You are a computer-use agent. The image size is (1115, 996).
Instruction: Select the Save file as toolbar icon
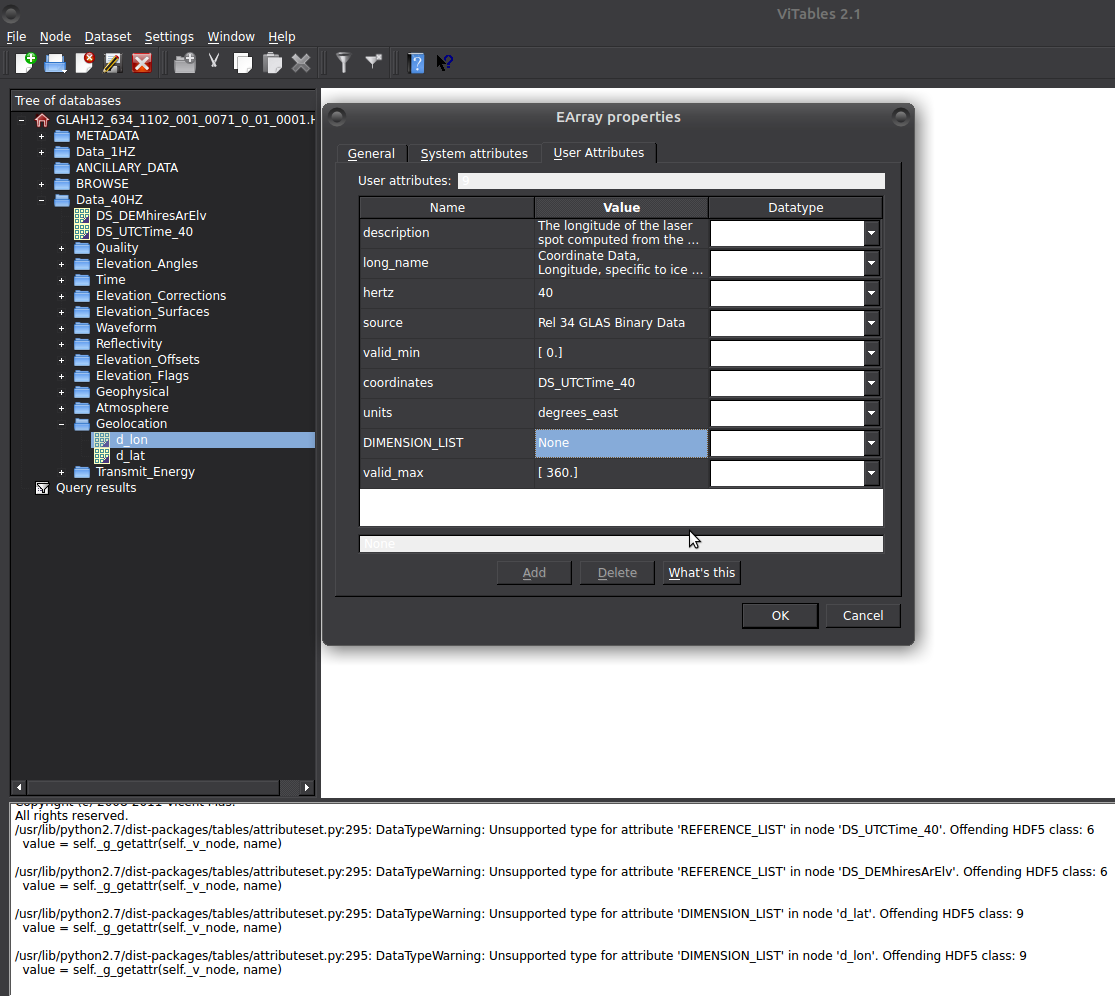click(x=112, y=62)
